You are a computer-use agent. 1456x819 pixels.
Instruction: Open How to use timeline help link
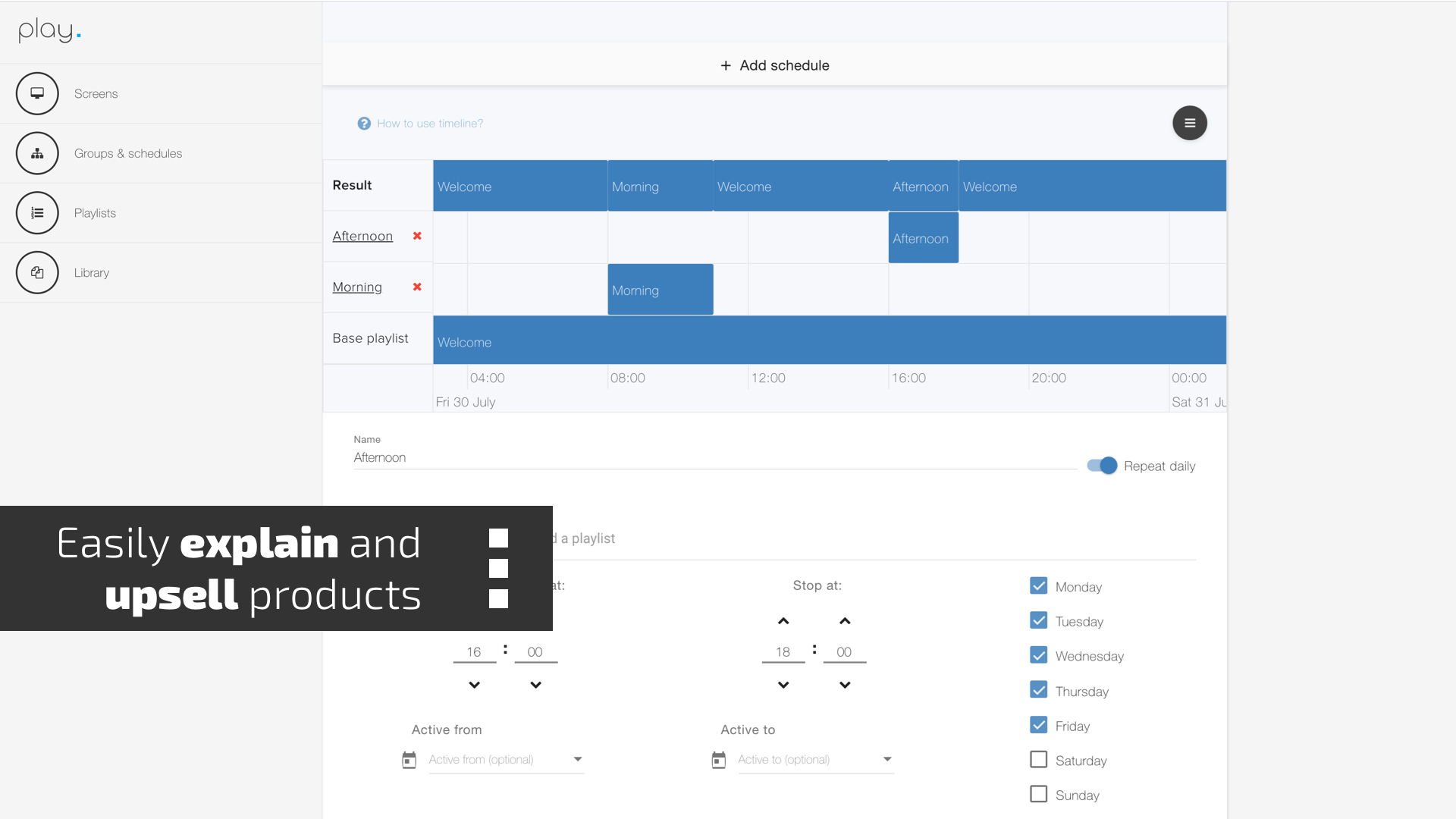click(428, 124)
